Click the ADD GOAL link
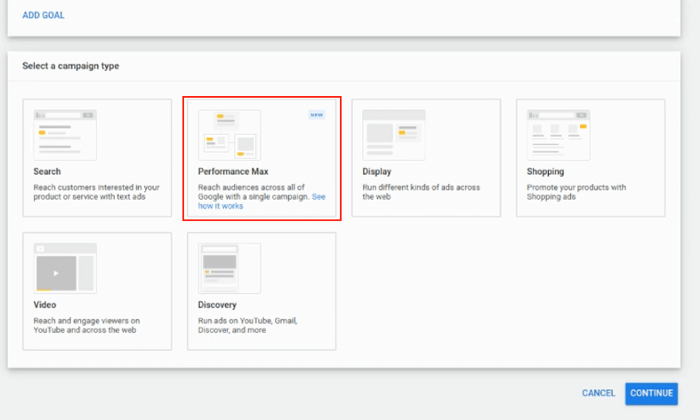The height and width of the screenshot is (420, 700). tap(44, 16)
